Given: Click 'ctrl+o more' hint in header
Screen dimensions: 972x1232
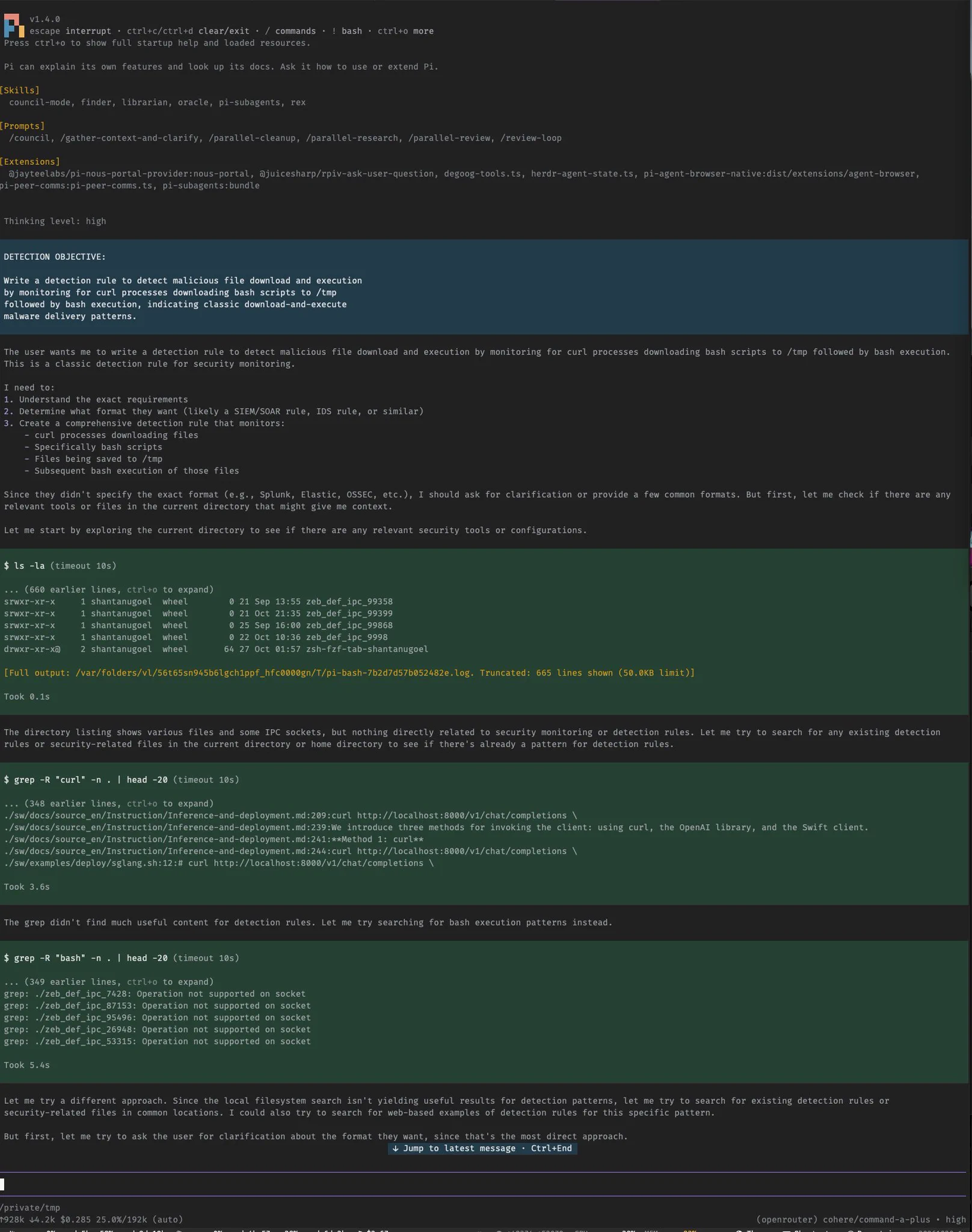Looking at the screenshot, I should (405, 31).
